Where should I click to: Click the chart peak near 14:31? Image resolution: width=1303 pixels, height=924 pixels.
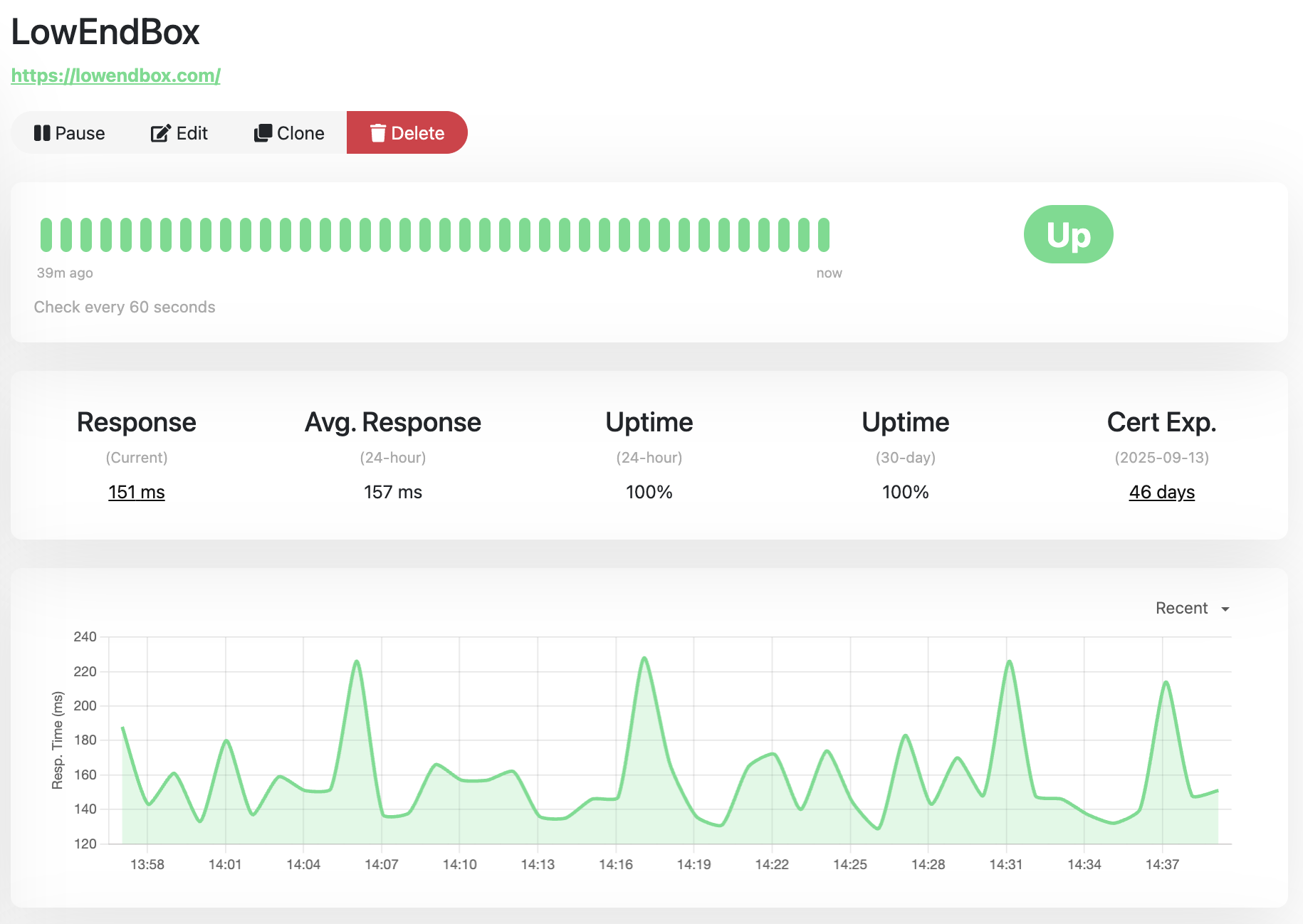point(1009,661)
